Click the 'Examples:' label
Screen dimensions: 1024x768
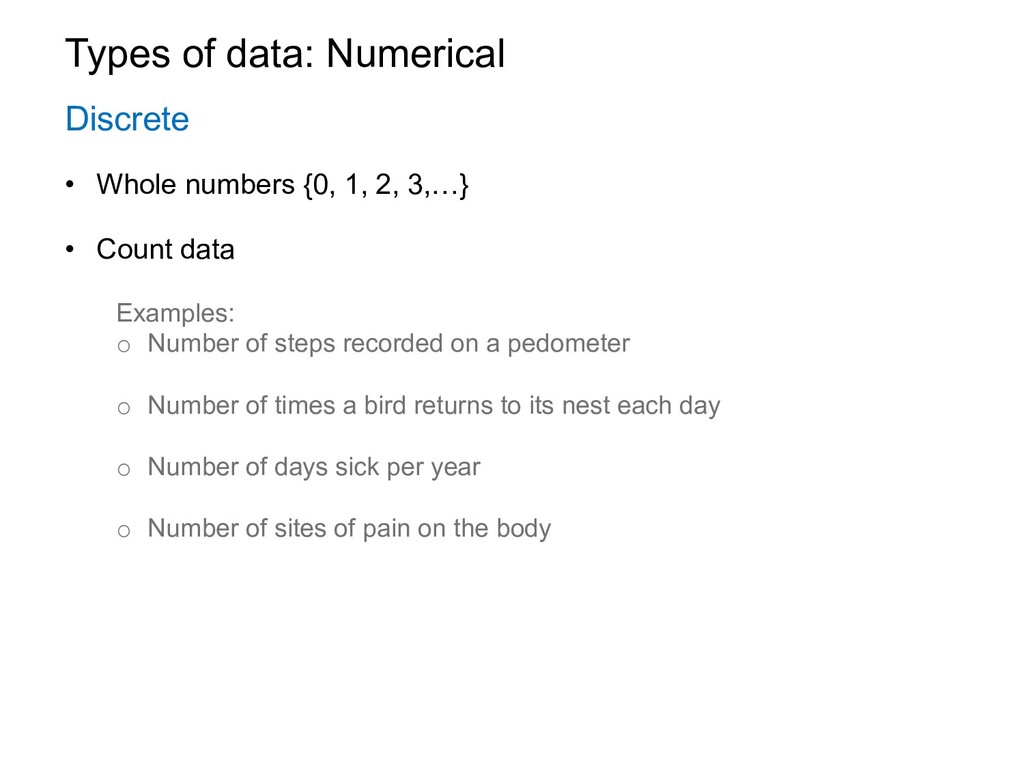pos(175,313)
